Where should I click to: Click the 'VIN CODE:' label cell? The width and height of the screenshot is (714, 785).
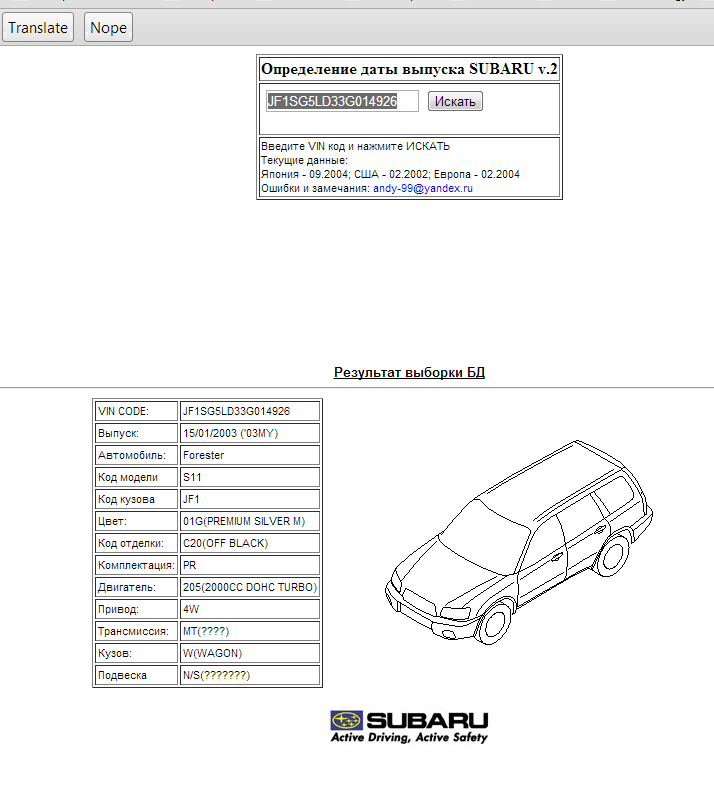[137, 411]
